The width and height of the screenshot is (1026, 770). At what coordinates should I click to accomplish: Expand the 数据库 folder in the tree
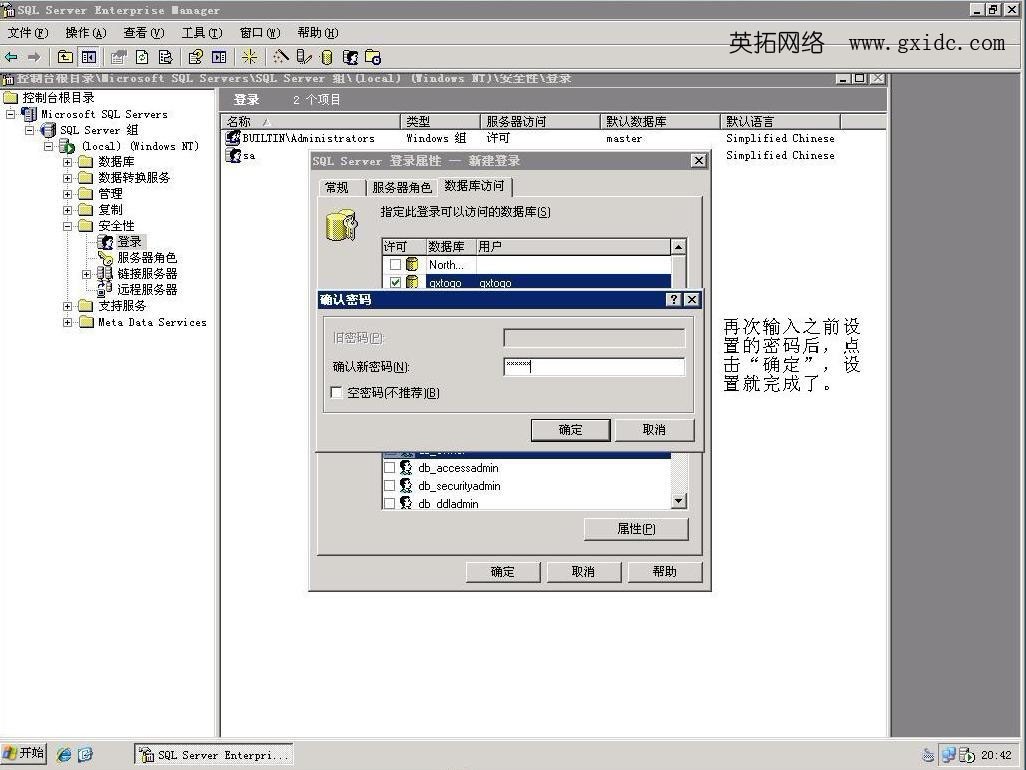coord(68,162)
